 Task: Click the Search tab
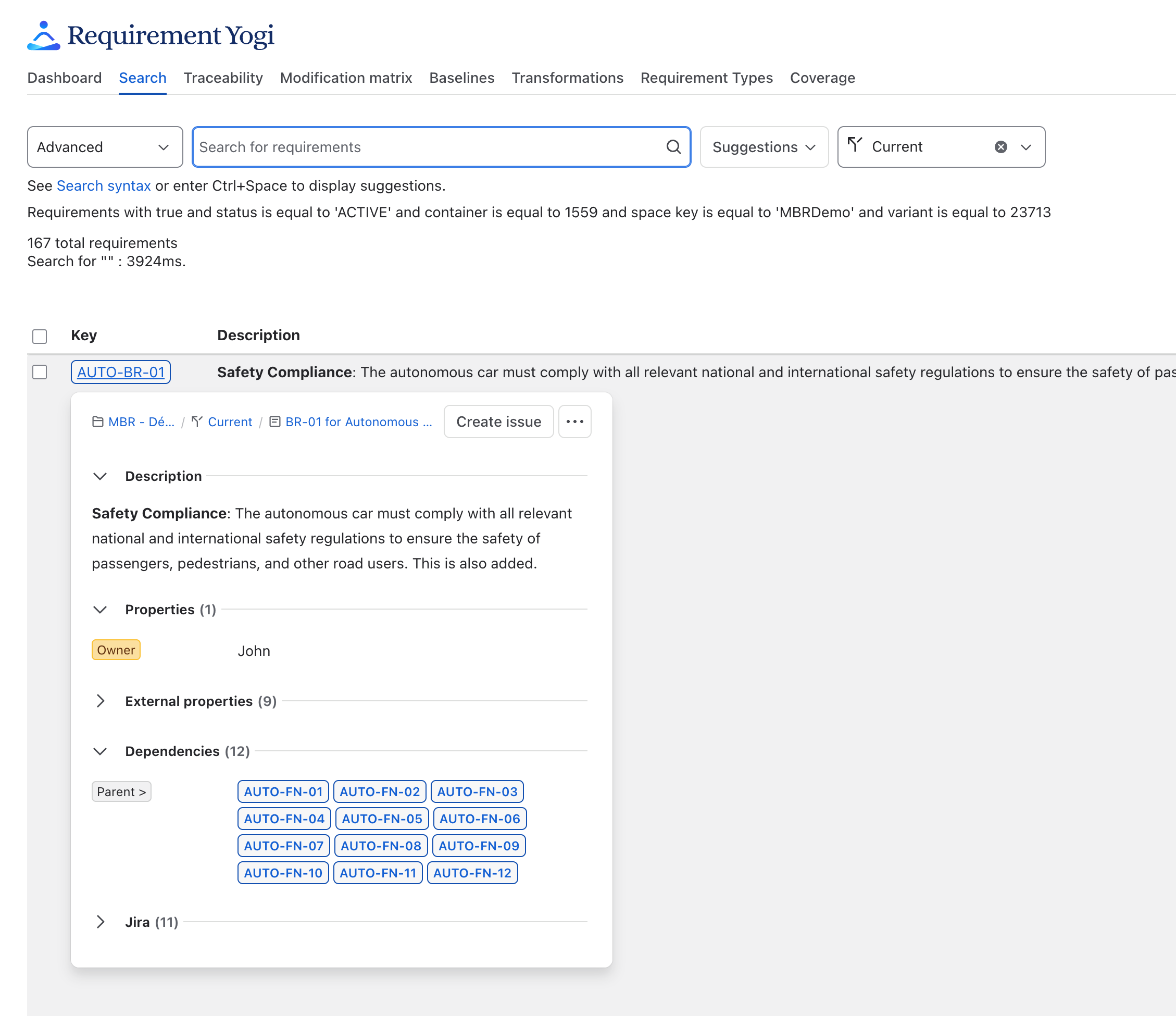coord(143,78)
